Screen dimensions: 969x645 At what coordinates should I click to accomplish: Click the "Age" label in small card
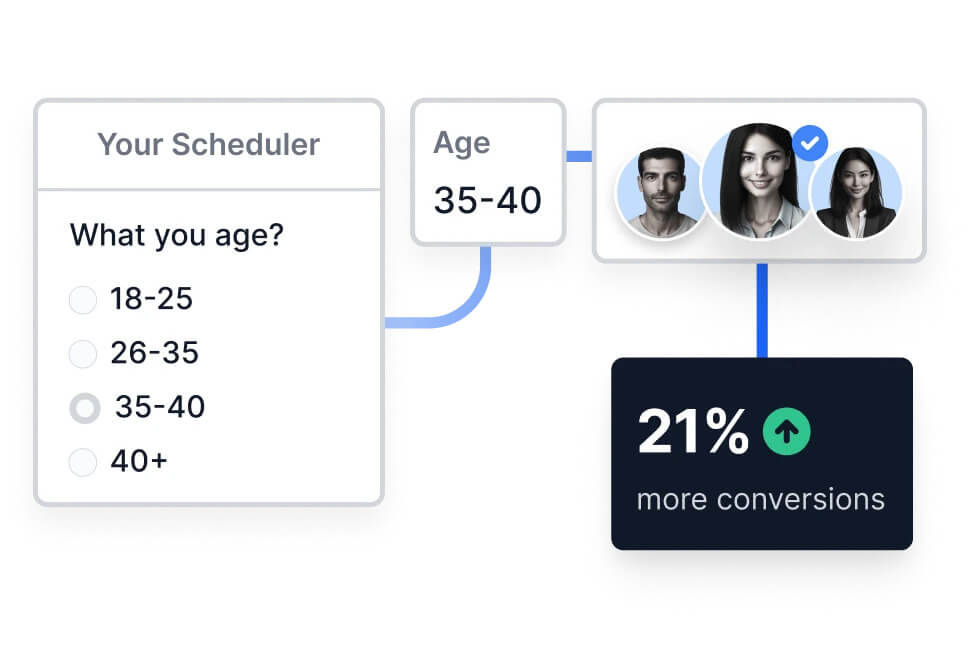click(x=461, y=143)
